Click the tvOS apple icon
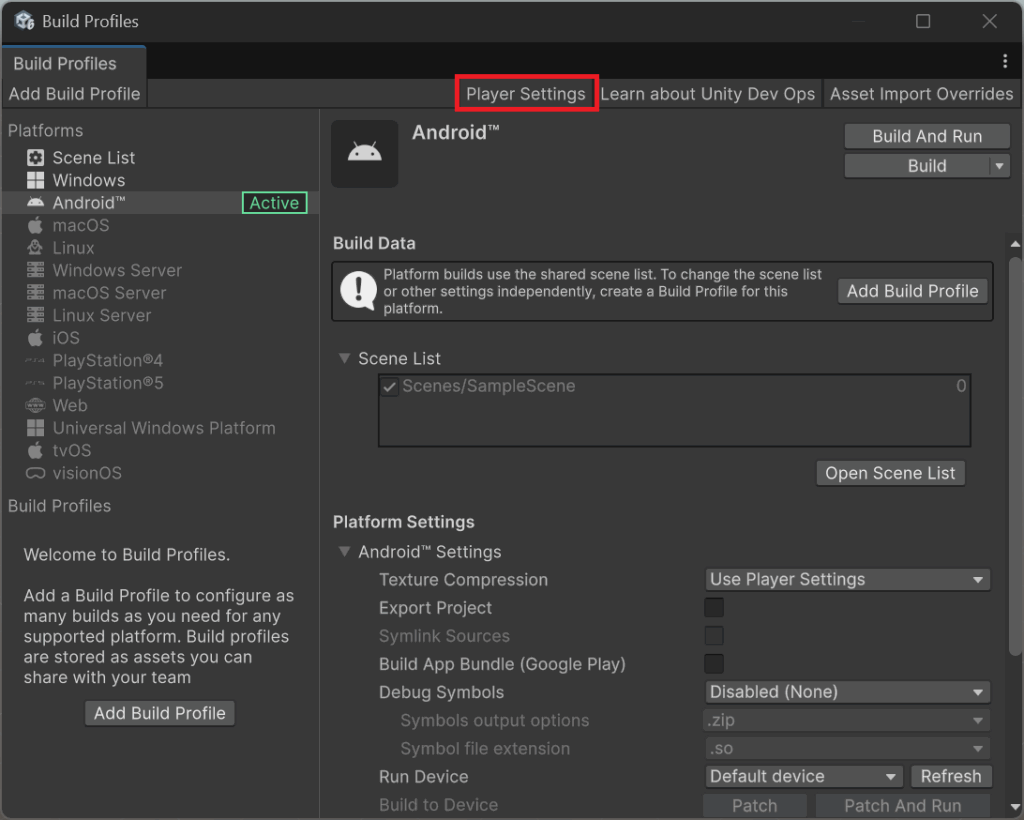 coord(35,450)
